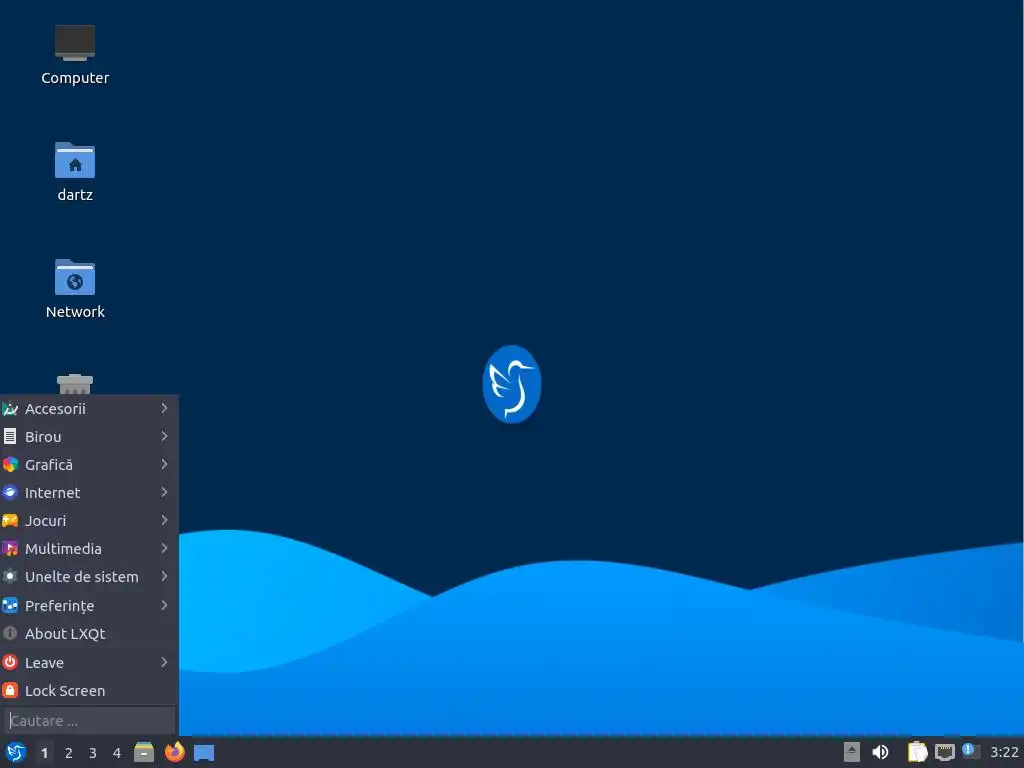
Task: Select the dartz icon label text
Action: click(75, 195)
